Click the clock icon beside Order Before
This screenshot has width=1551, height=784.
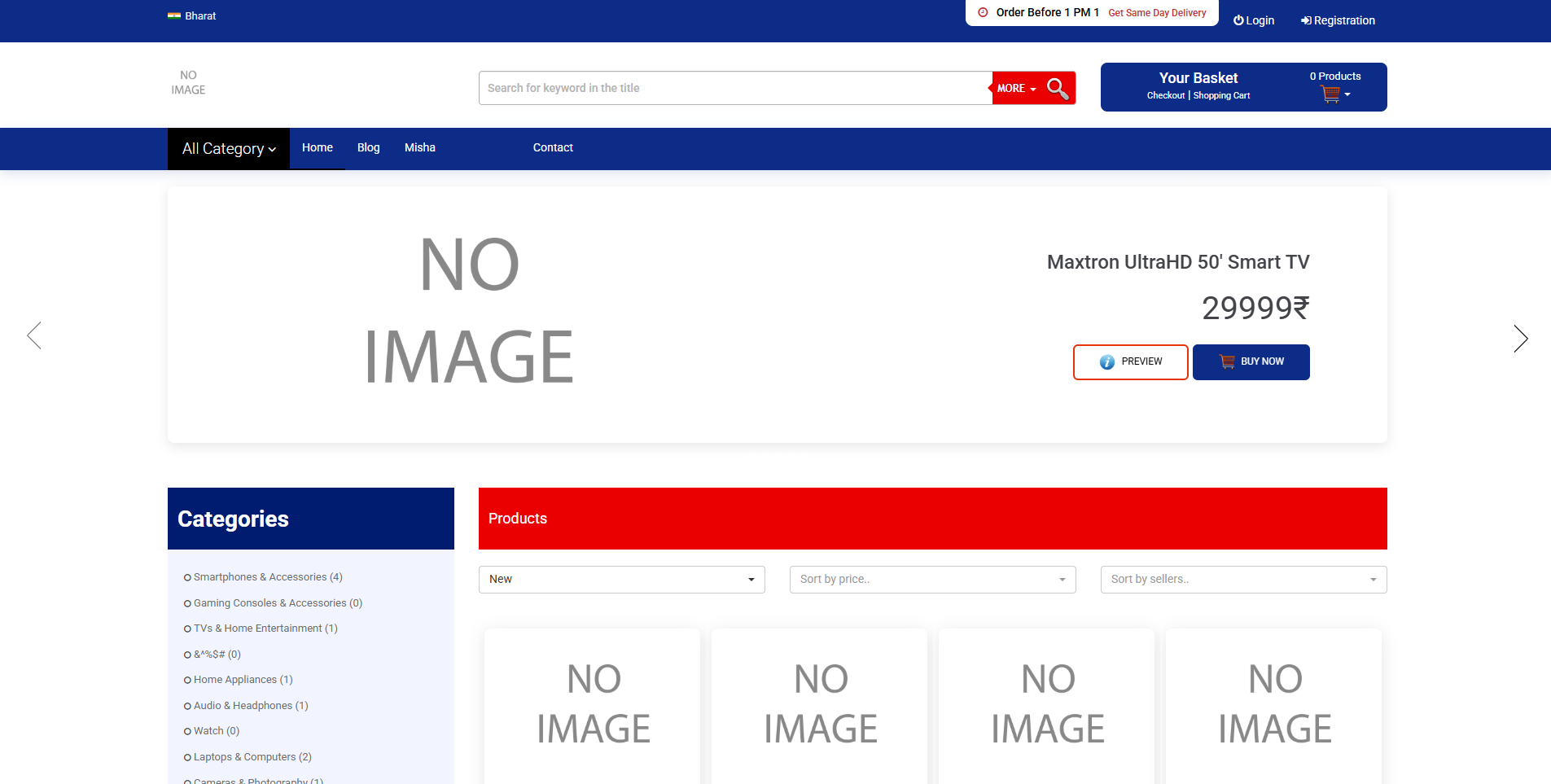[983, 12]
